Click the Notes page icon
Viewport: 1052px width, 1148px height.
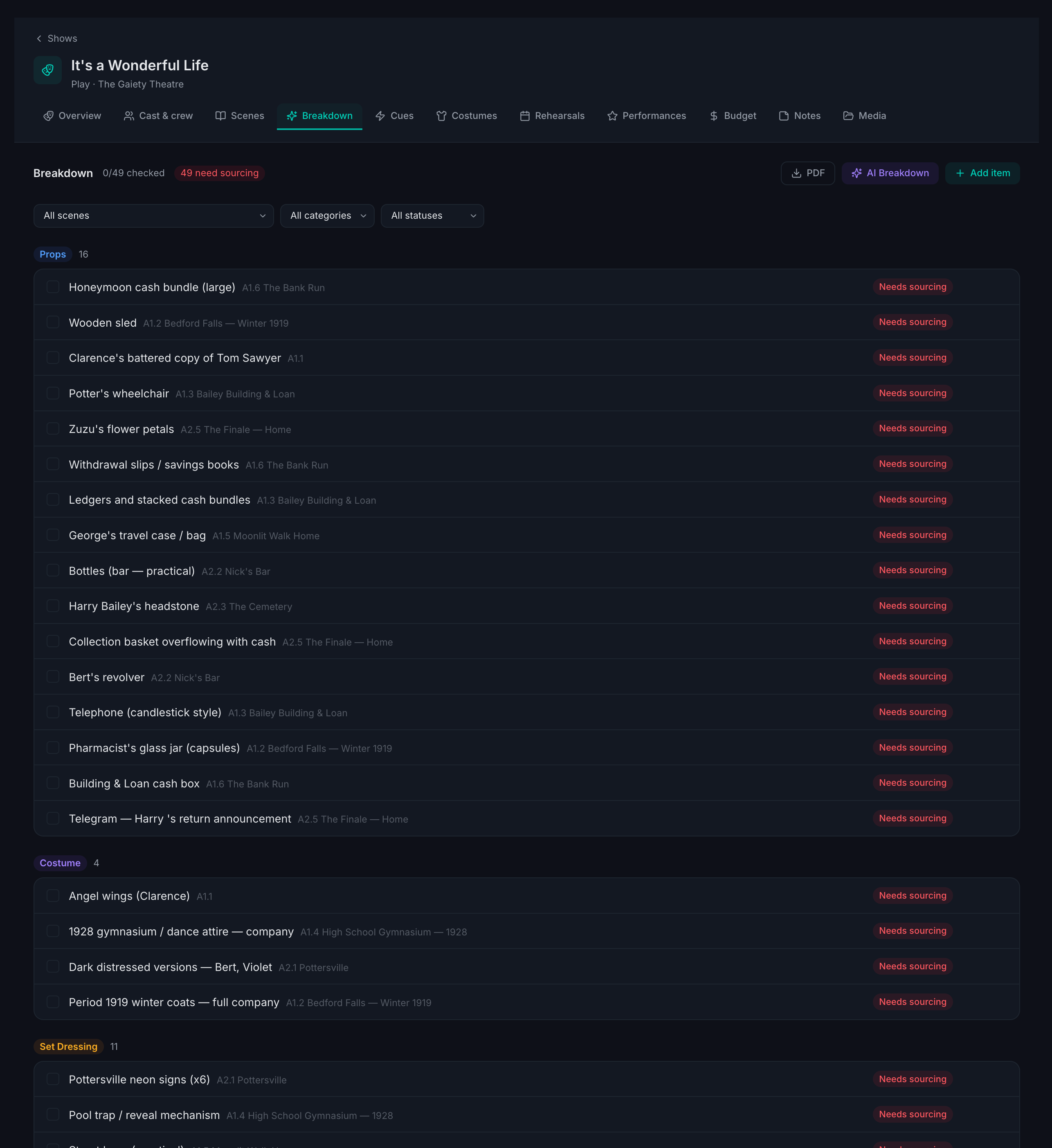coord(784,116)
